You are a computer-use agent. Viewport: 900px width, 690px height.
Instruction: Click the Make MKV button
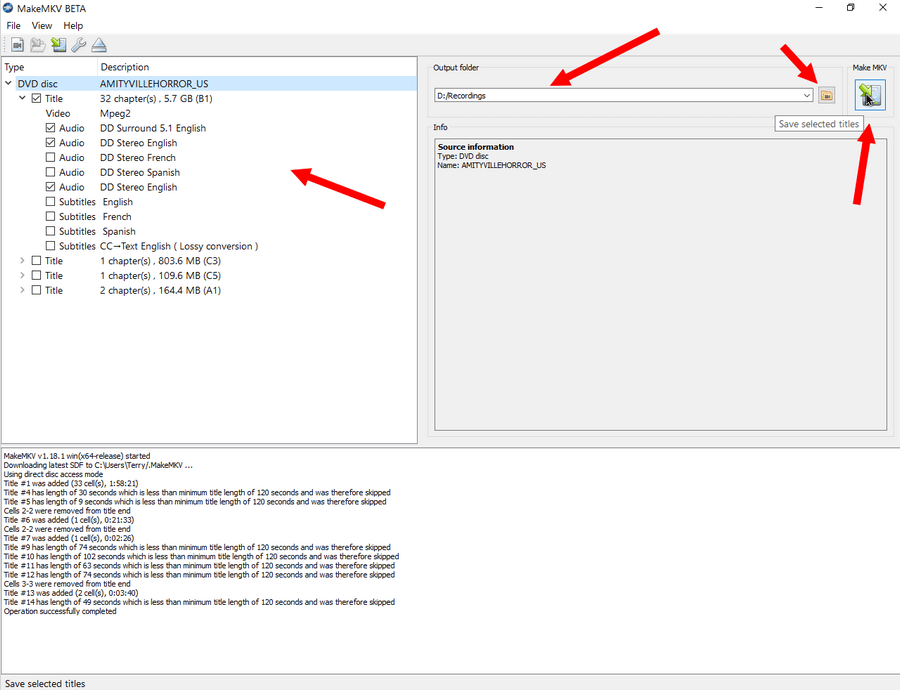(870, 95)
